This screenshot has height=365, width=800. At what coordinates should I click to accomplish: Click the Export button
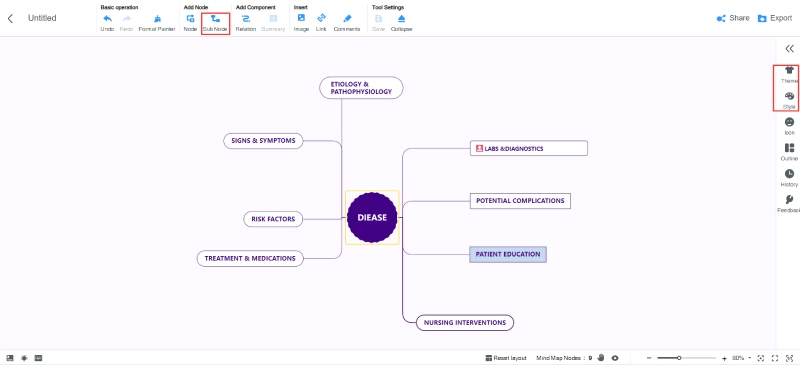tap(774, 18)
